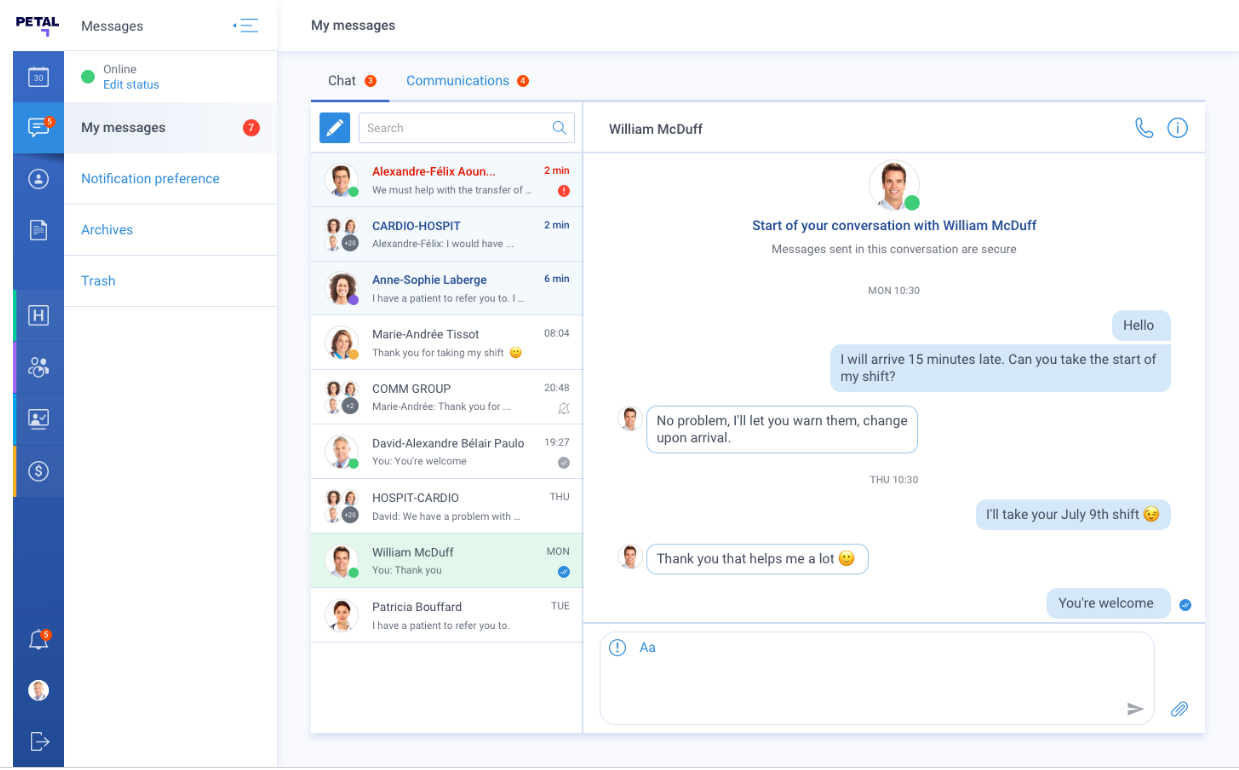1239x770 pixels.
Task: Log out using the exit icon
Action: coord(38,741)
